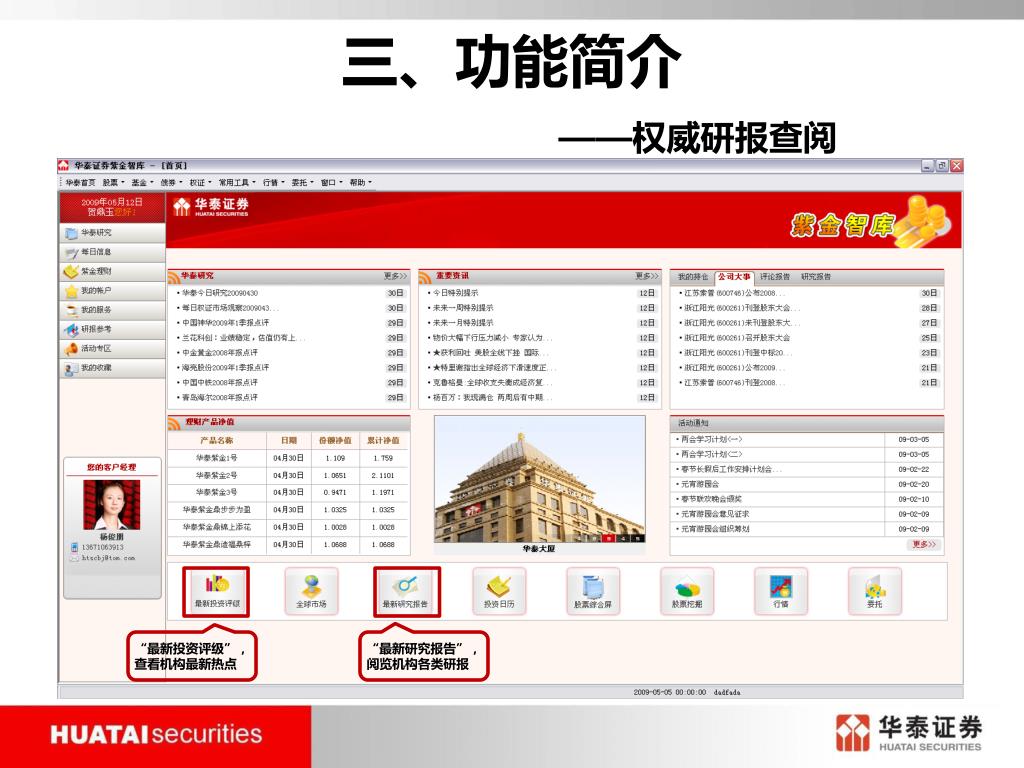Expand the 股票 dropdown menu
Image resolution: width=1024 pixels, height=768 pixels.
(x=113, y=183)
